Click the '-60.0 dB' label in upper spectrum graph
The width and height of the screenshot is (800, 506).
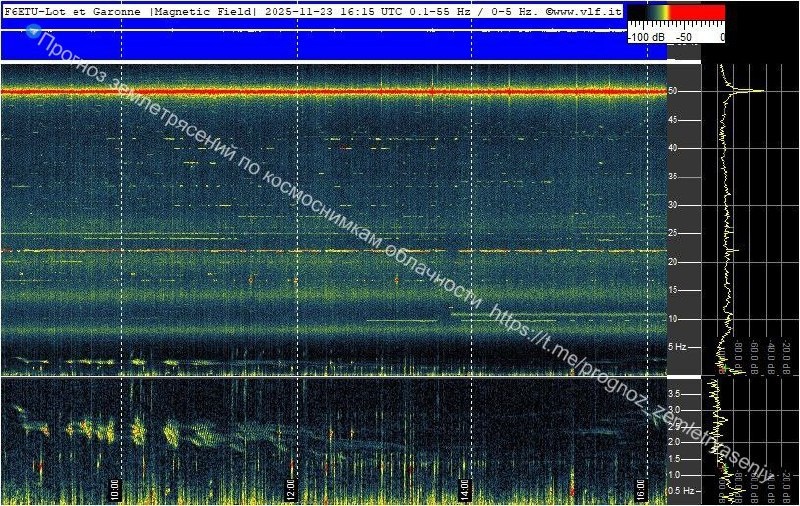pos(754,358)
